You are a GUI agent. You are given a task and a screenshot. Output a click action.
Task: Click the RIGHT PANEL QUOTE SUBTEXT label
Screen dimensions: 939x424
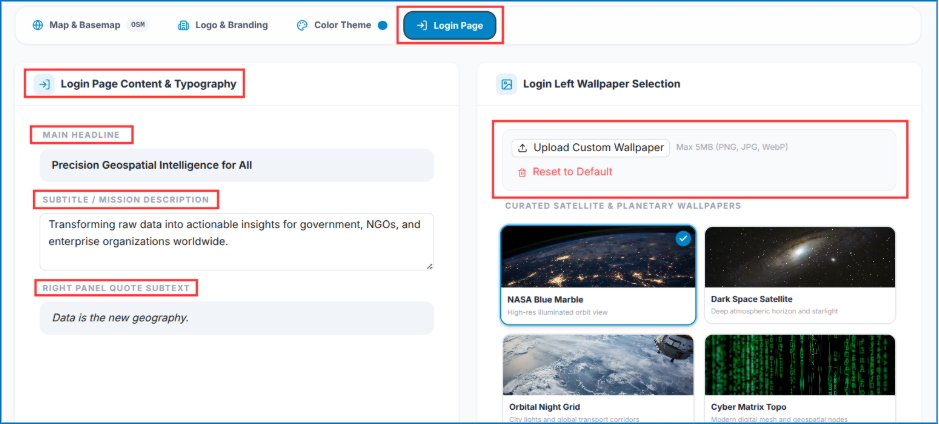pos(116,288)
